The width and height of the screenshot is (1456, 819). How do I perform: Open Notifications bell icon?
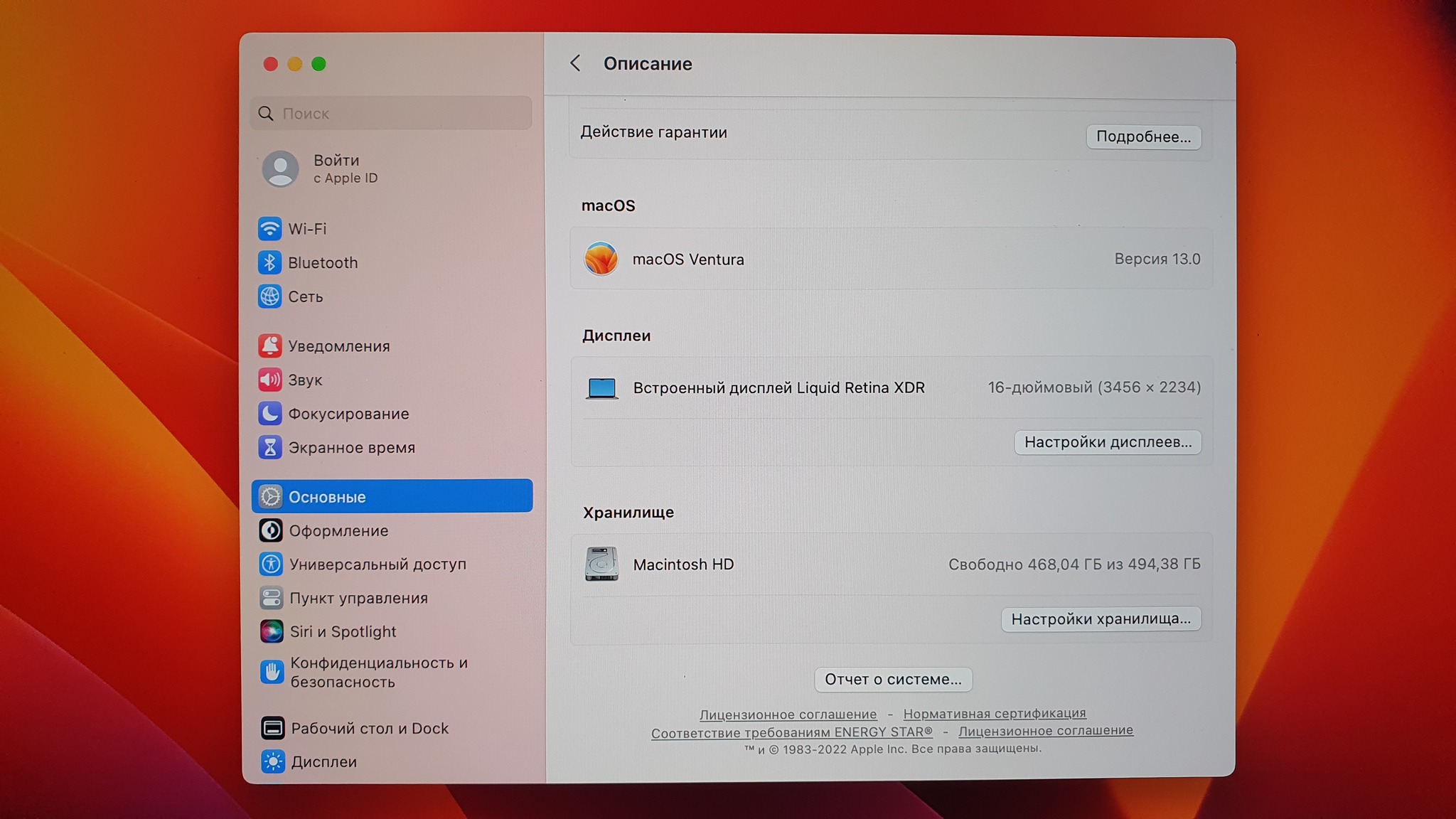coord(269,346)
